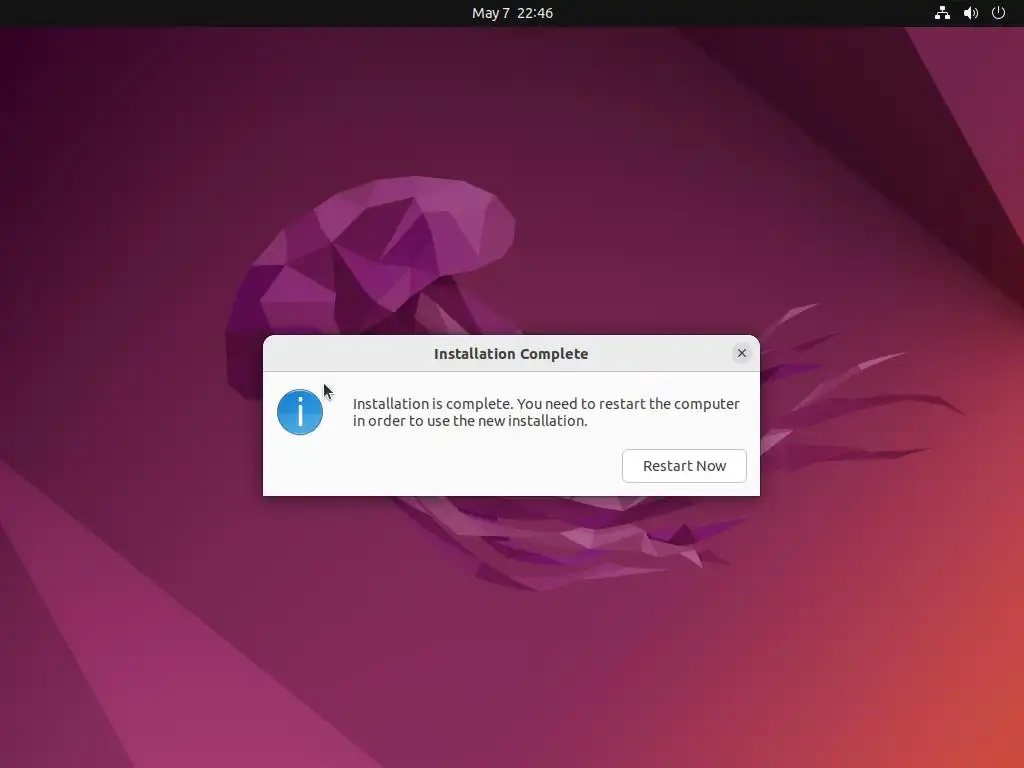
Task: Open the network status icon in top bar
Action: 942,13
